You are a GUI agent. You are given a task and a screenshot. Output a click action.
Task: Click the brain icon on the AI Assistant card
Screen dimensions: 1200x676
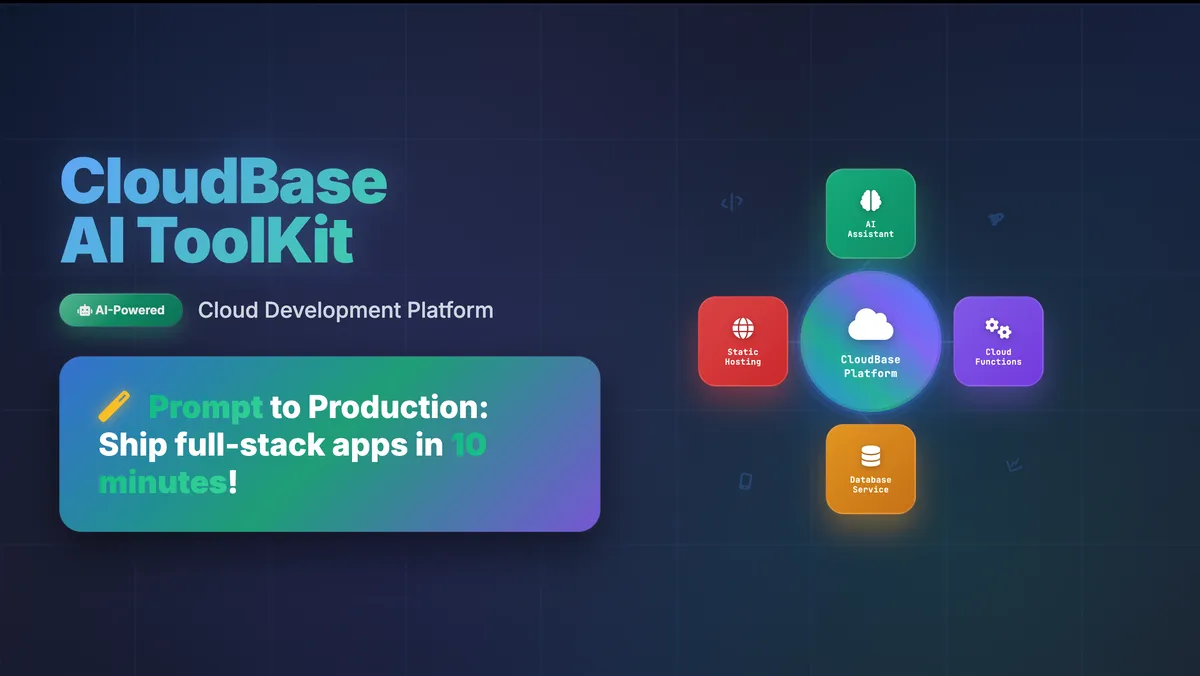(870, 199)
